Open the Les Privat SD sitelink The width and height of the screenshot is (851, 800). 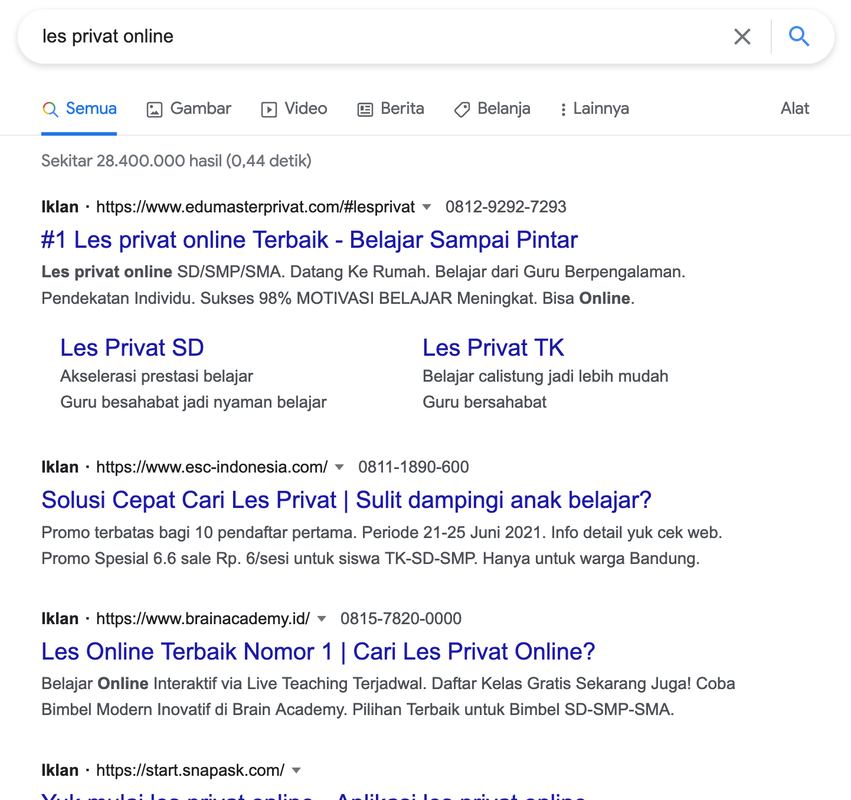[x=132, y=348]
